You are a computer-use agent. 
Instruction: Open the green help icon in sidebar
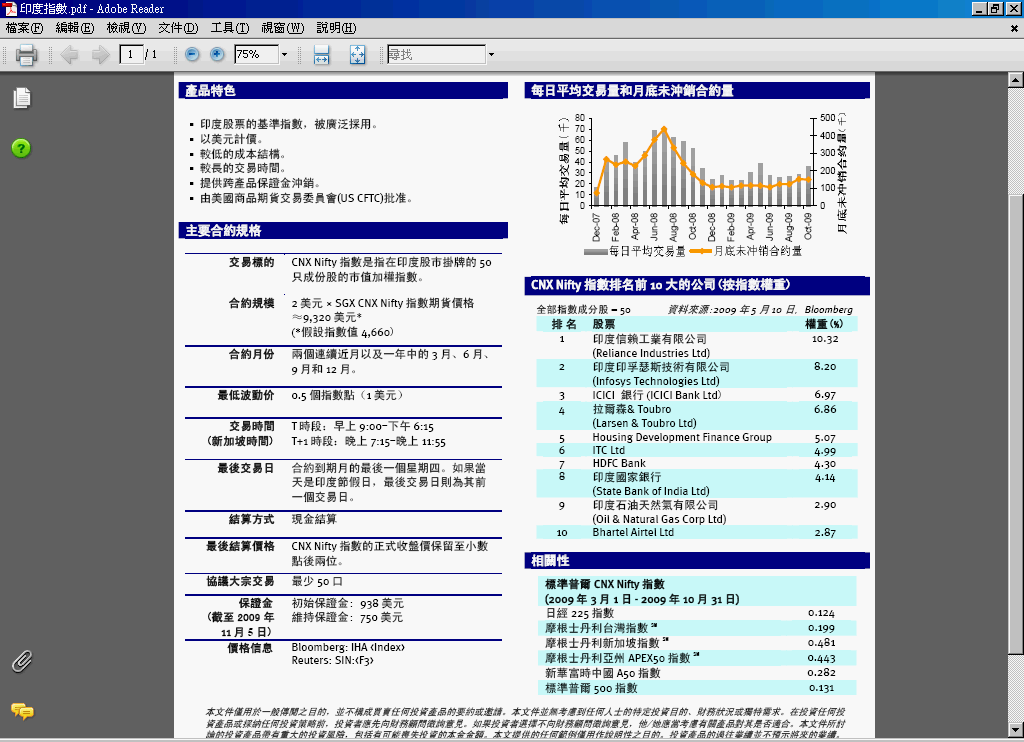(21, 148)
